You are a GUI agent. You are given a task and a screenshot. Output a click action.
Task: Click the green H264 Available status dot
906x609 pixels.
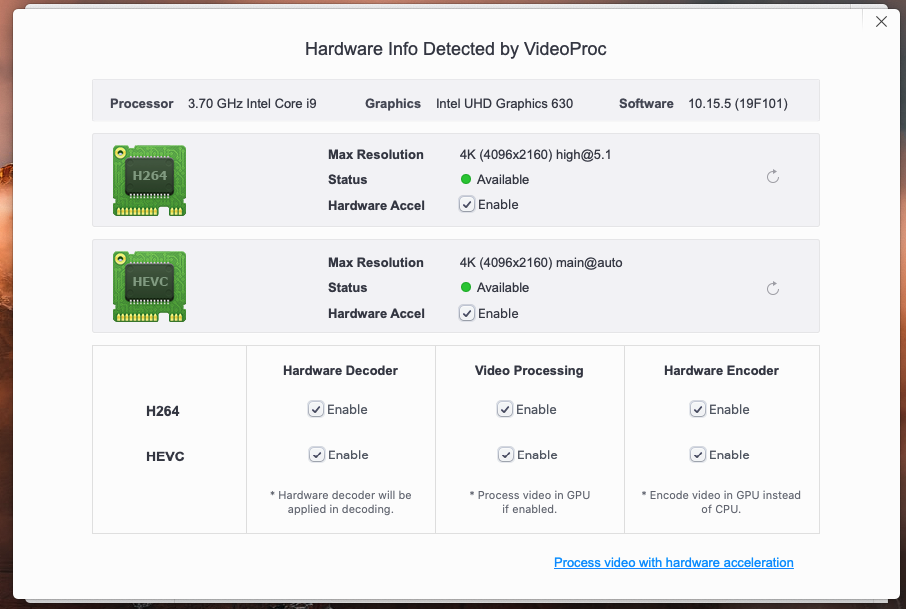point(466,179)
